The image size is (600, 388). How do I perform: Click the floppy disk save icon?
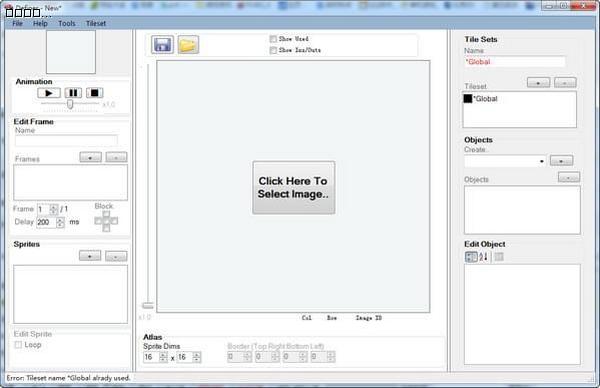162,45
